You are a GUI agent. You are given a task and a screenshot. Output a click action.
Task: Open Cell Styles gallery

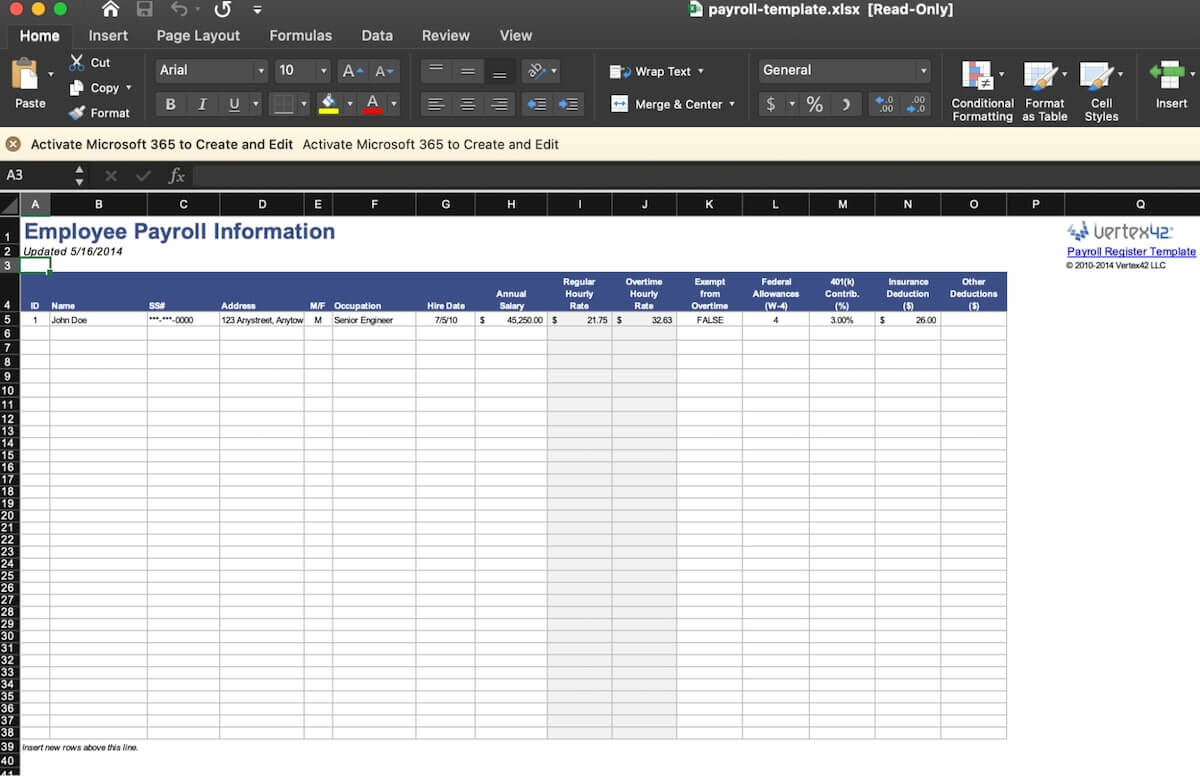pos(1101,92)
